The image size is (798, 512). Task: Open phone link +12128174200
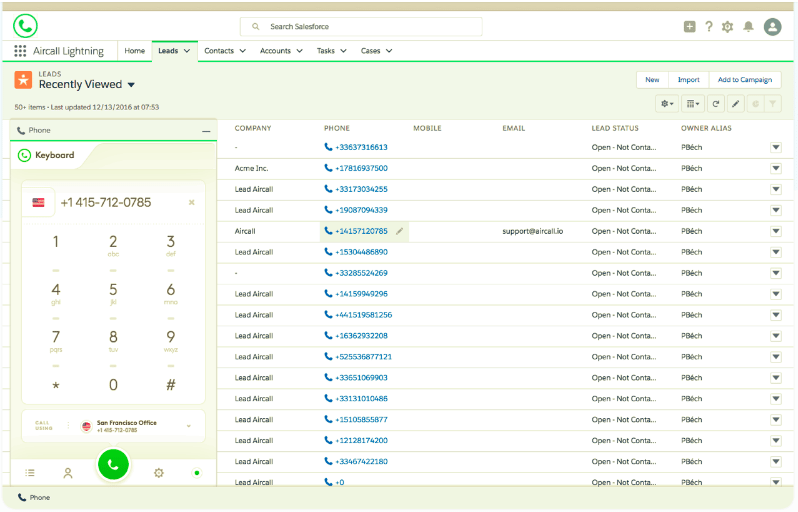click(x=361, y=441)
